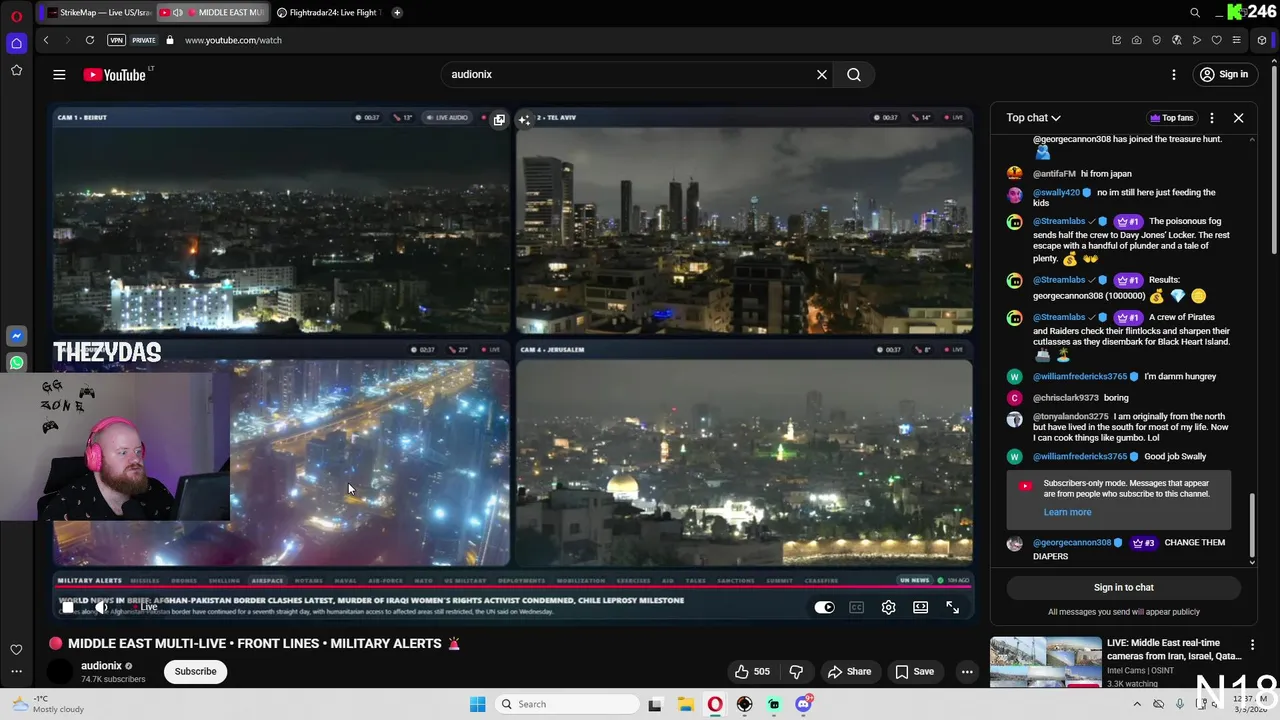
Task: Pop out video detach icon
Action: point(499,120)
